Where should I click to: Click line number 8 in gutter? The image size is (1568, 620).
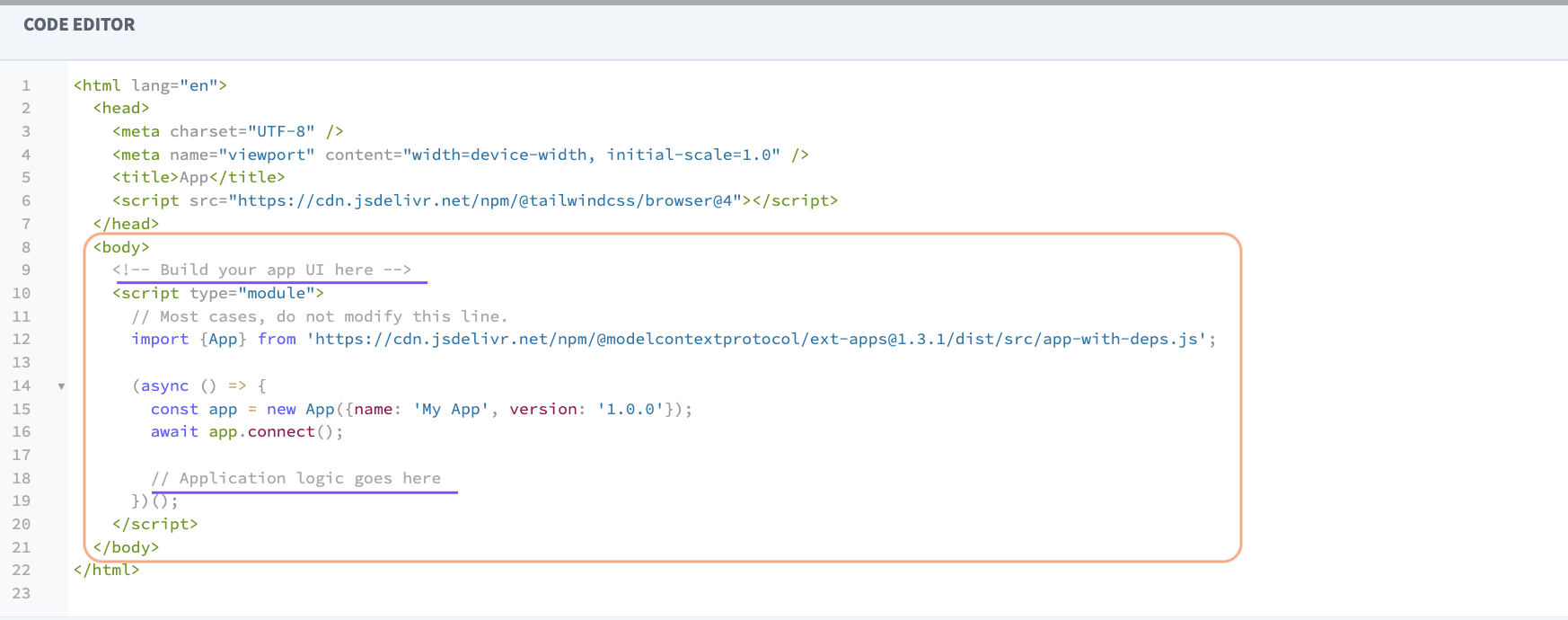click(x=26, y=247)
